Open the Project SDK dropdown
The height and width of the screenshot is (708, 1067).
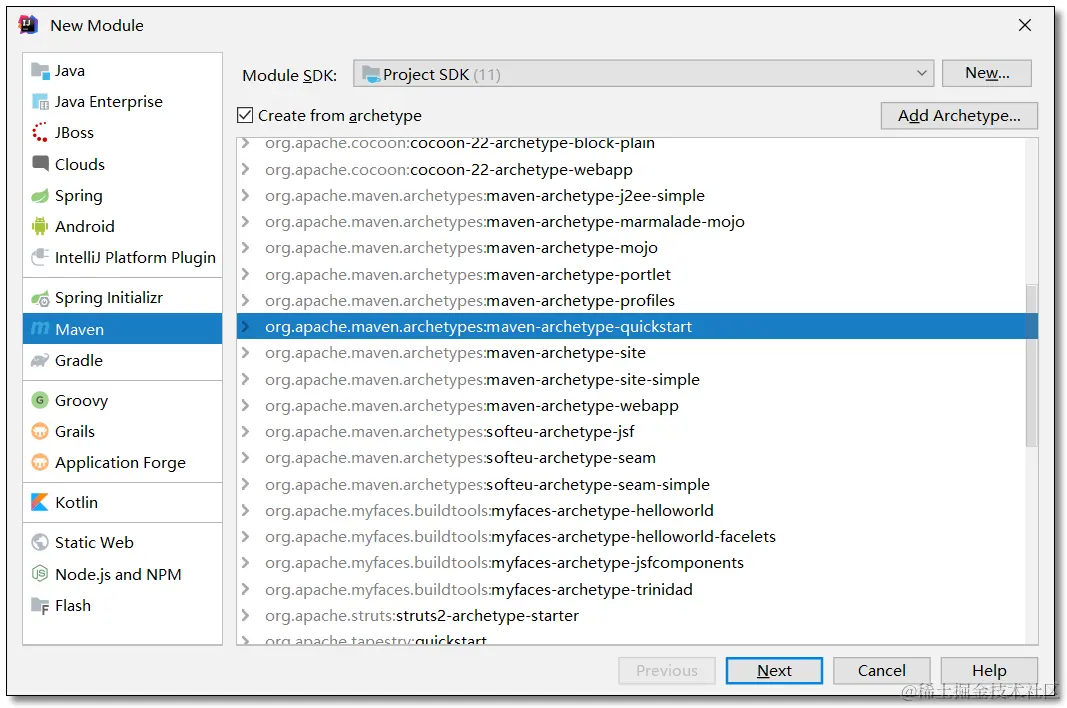click(922, 72)
